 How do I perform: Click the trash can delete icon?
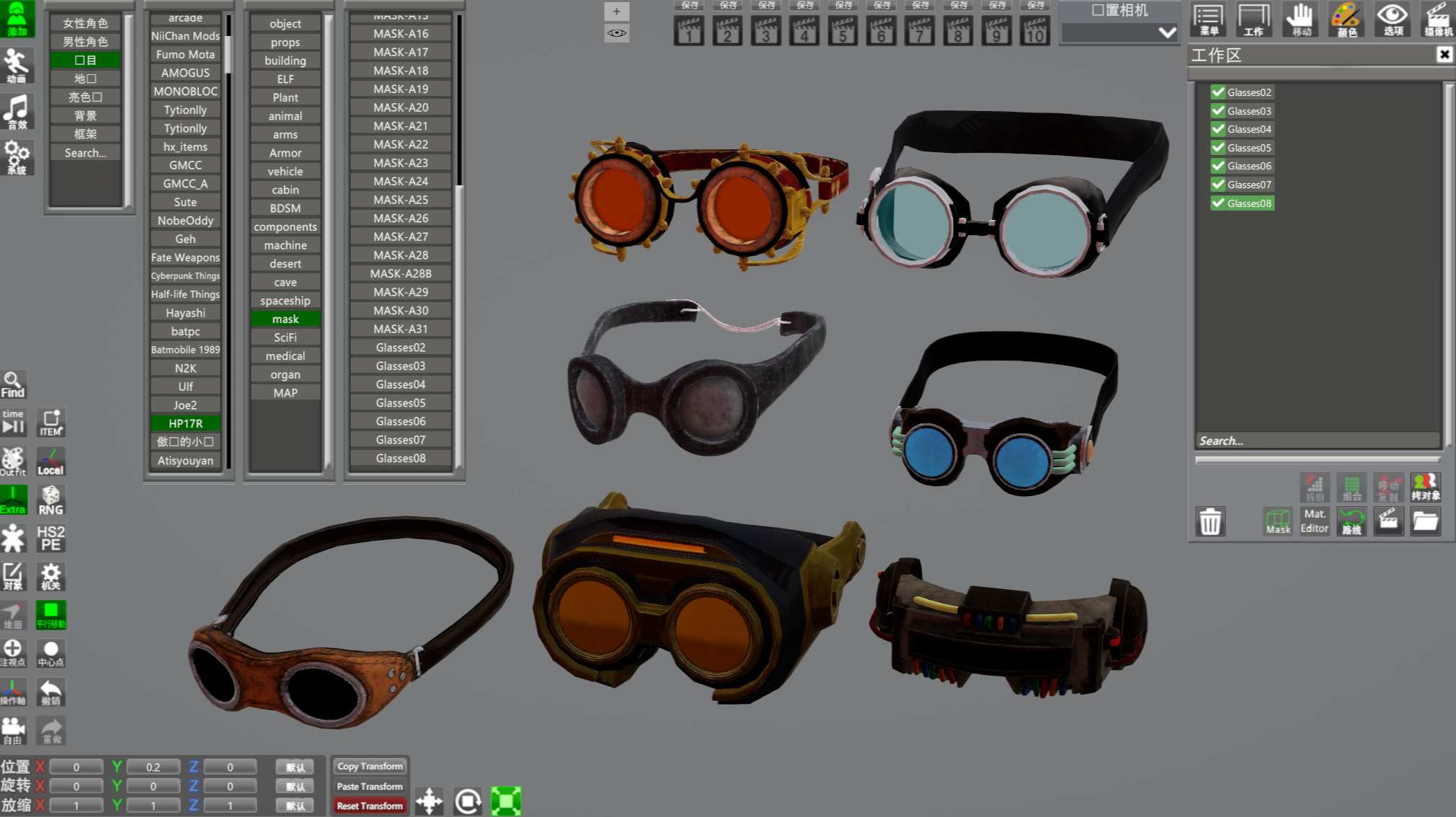[x=1210, y=521]
